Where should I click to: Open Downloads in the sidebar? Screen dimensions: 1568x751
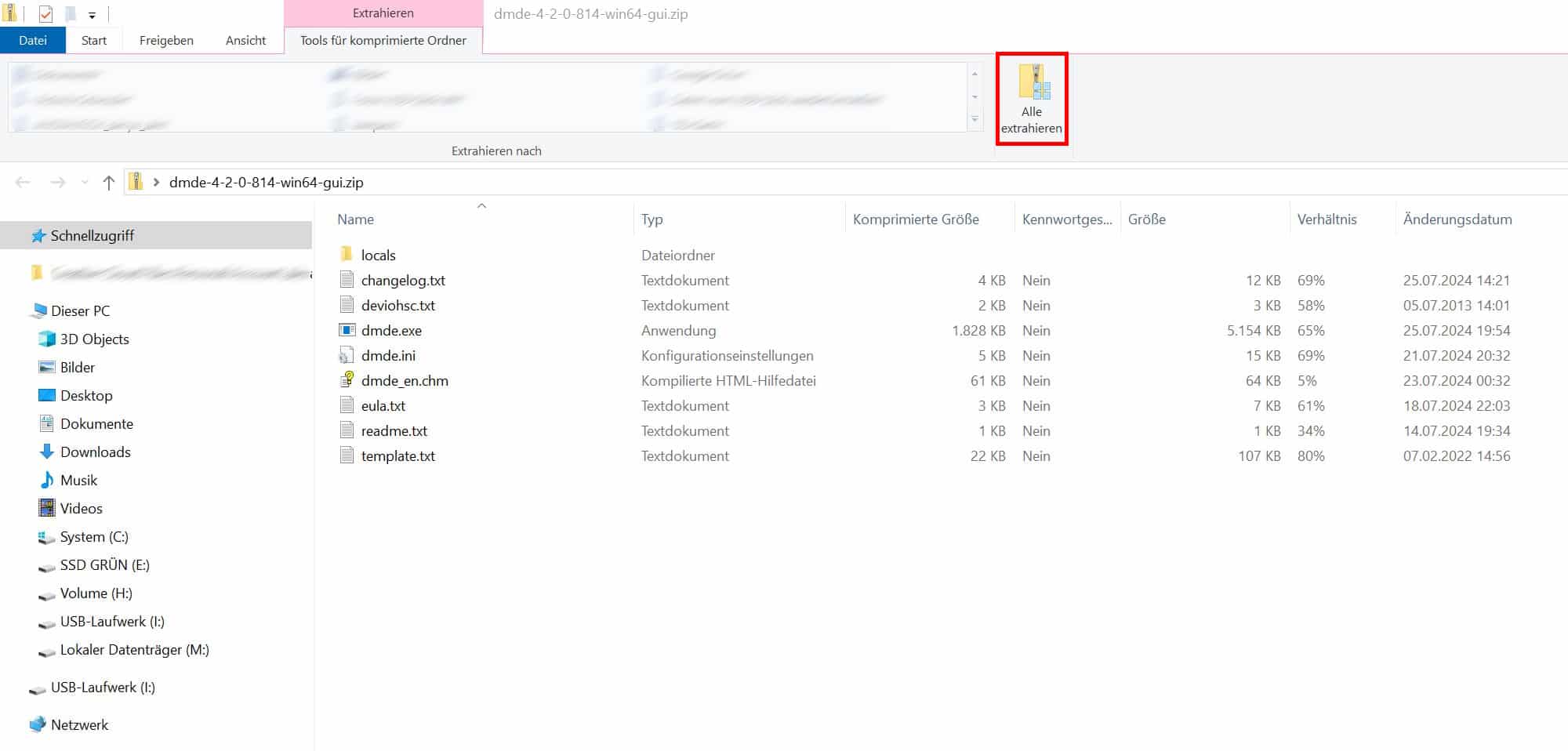coord(95,452)
